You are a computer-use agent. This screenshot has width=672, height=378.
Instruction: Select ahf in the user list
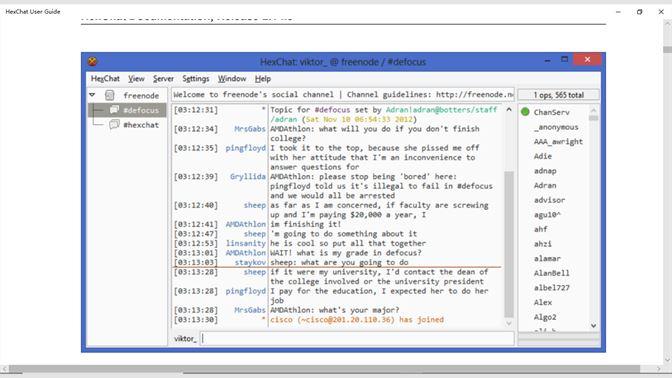540,229
